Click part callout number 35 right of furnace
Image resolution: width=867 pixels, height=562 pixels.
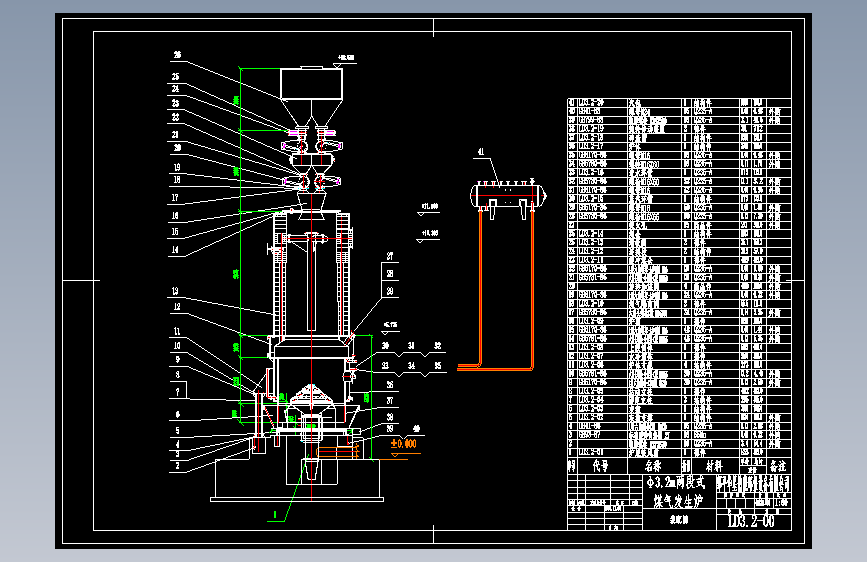pos(437,366)
